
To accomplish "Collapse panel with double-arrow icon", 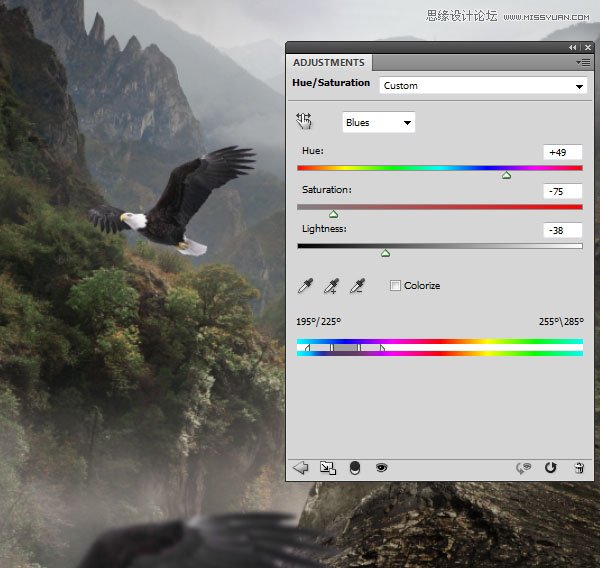I will tap(572, 47).
